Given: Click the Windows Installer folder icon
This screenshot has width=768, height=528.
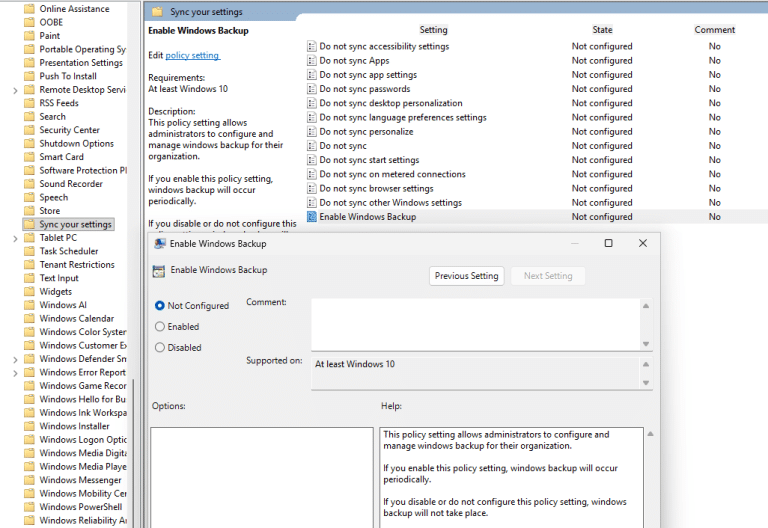Looking at the screenshot, I should tap(29, 426).
